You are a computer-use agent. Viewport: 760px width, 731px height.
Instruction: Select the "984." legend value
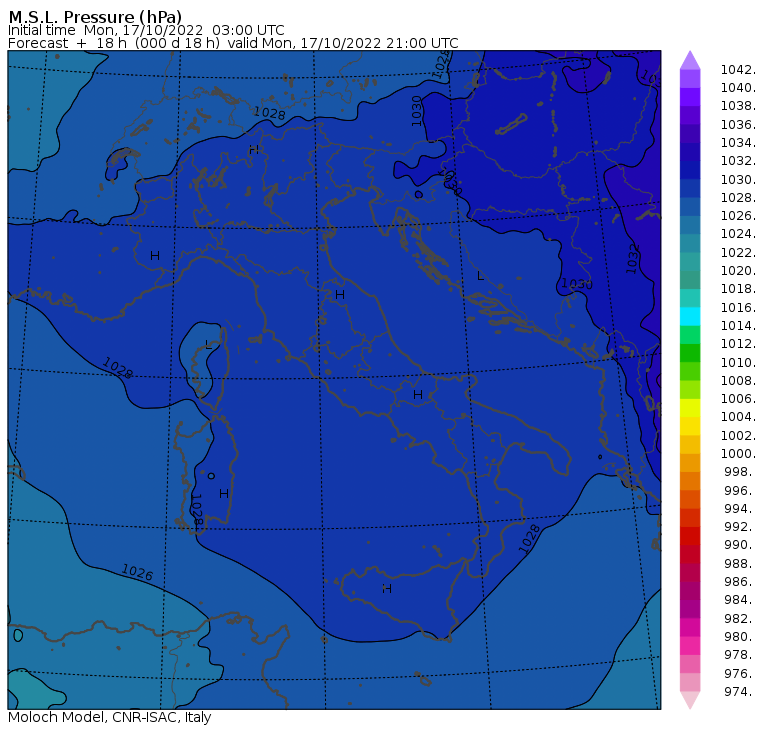click(739, 600)
